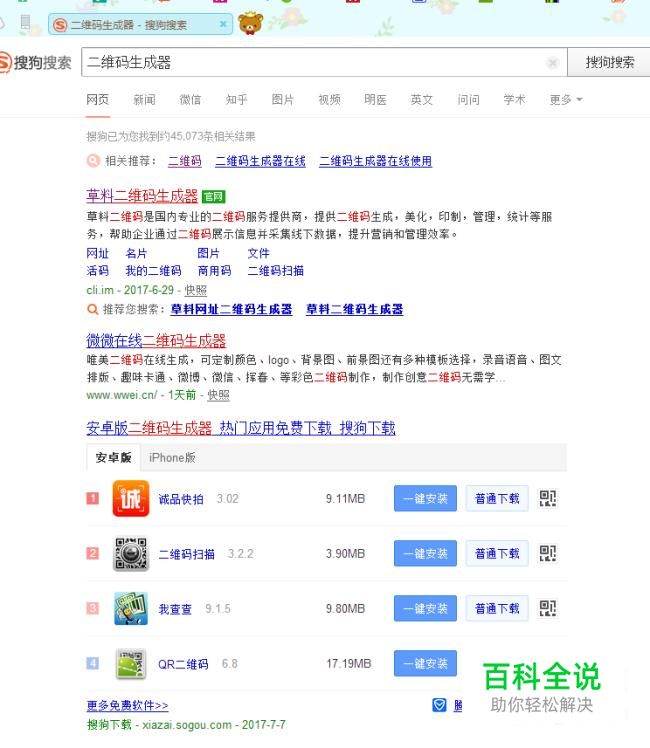Open the 二维码扫描 sublink under 草料
Image resolution: width=650 pixels, height=748 pixels.
point(276,271)
